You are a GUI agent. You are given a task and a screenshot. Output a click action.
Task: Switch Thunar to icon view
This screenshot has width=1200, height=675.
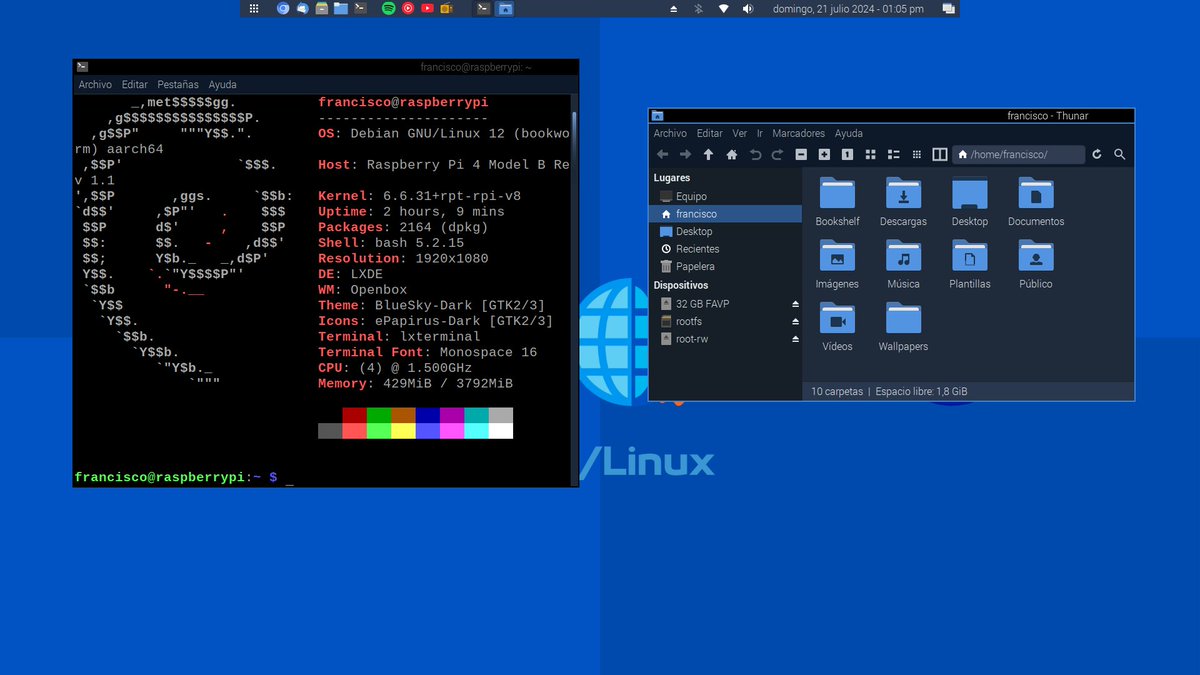tap(870, 155)
